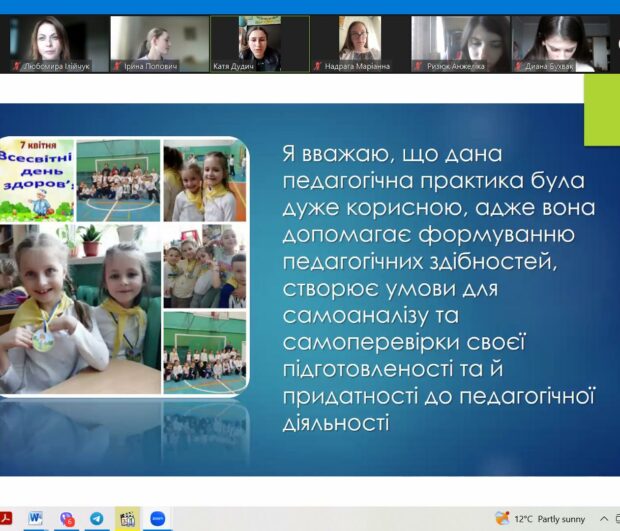Viewport: 620px width, 531px height.
Task: Click the '7 квітня Всесвітній день здоров'я' picture
Action: [37, 180]
